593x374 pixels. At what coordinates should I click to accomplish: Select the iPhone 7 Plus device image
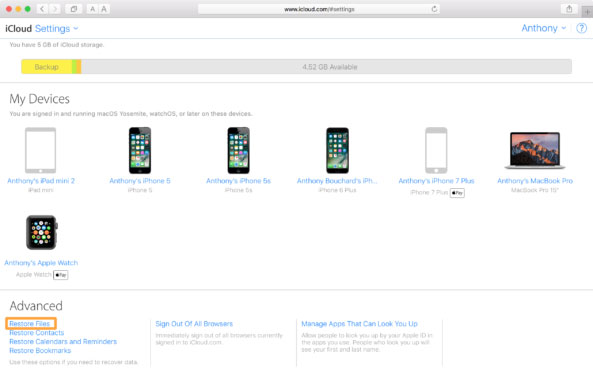coord(436,150)
